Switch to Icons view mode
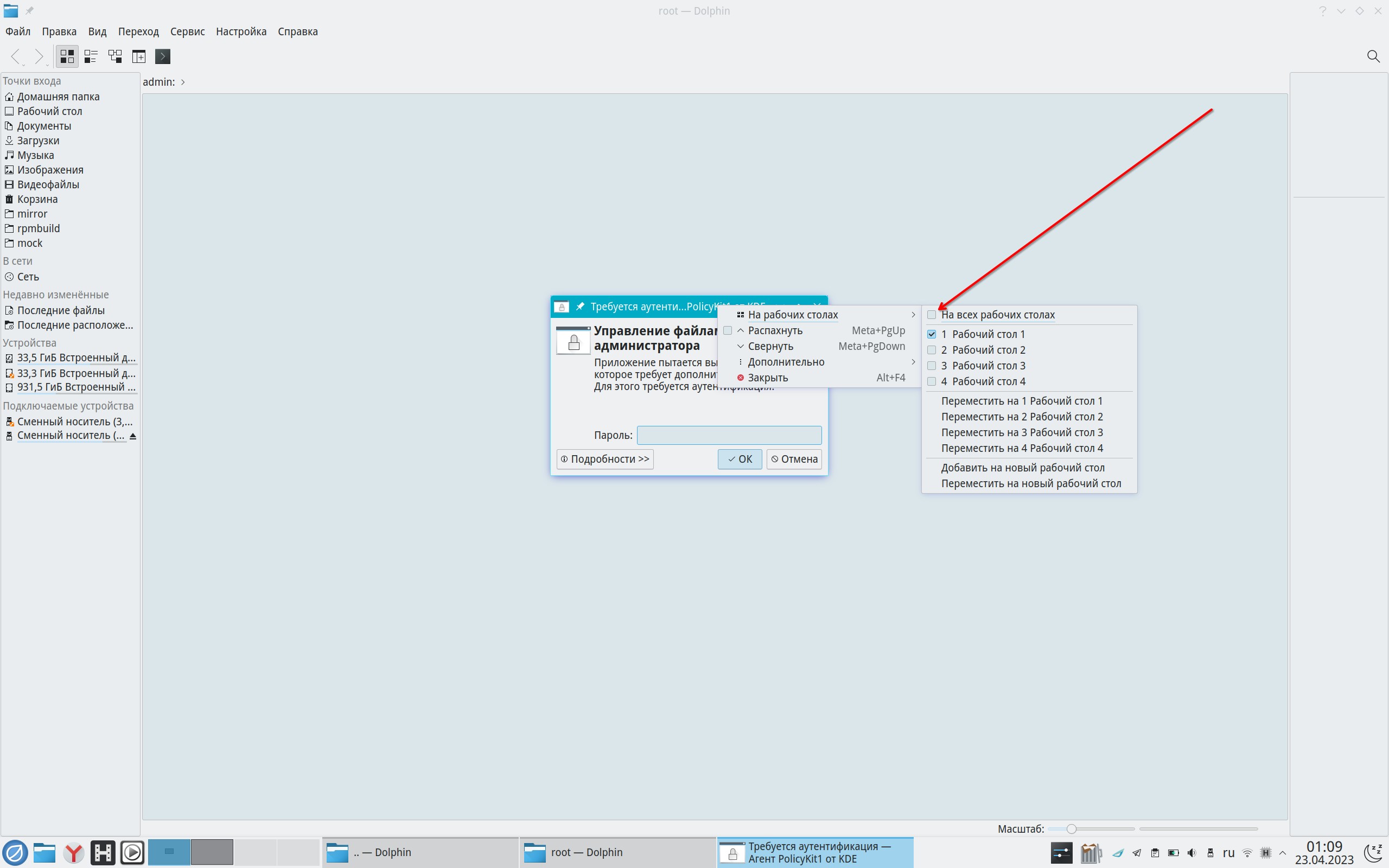1389x868 pixels. (x=67, y=56)
